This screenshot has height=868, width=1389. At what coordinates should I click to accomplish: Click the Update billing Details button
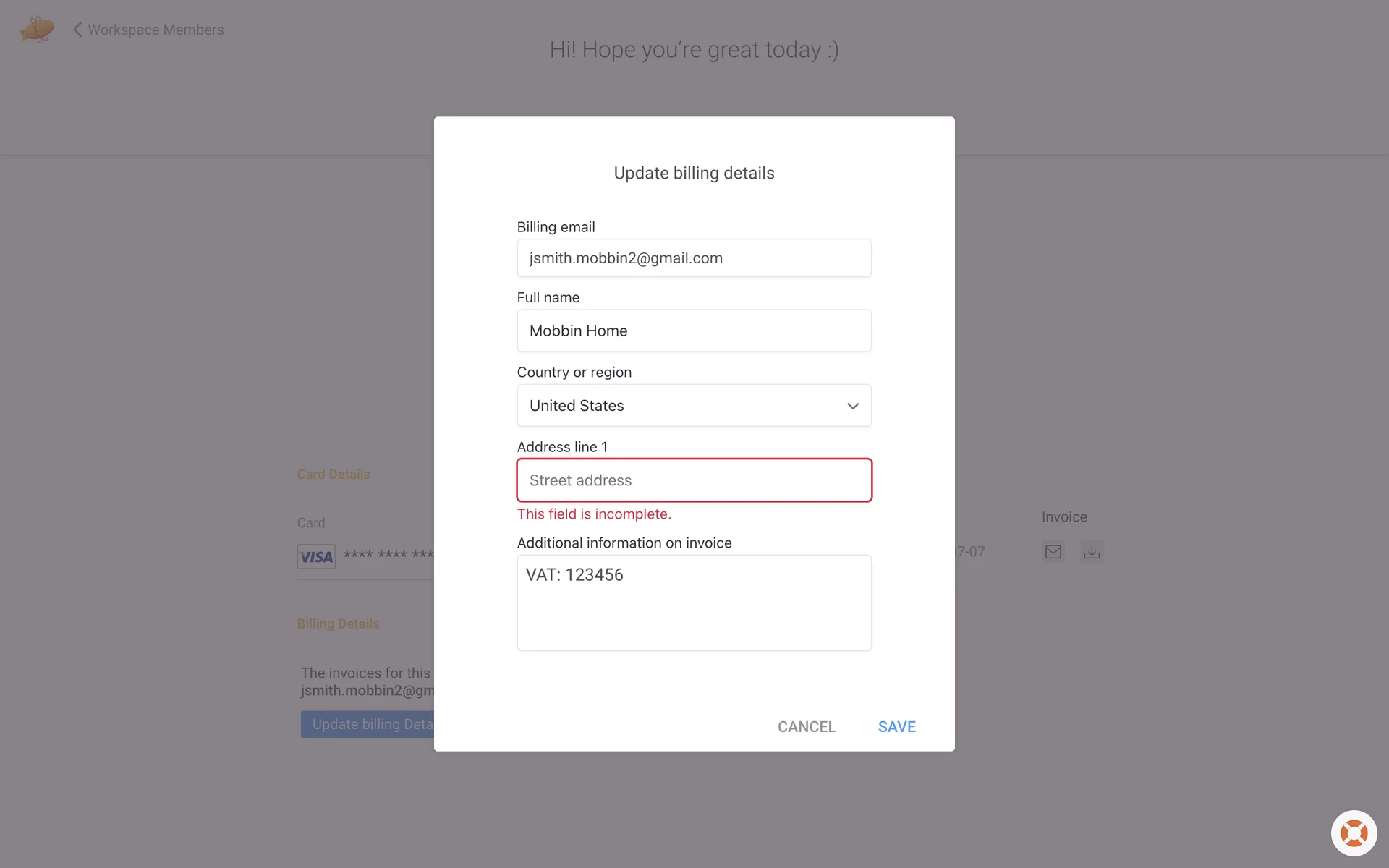tap(368, 724)
